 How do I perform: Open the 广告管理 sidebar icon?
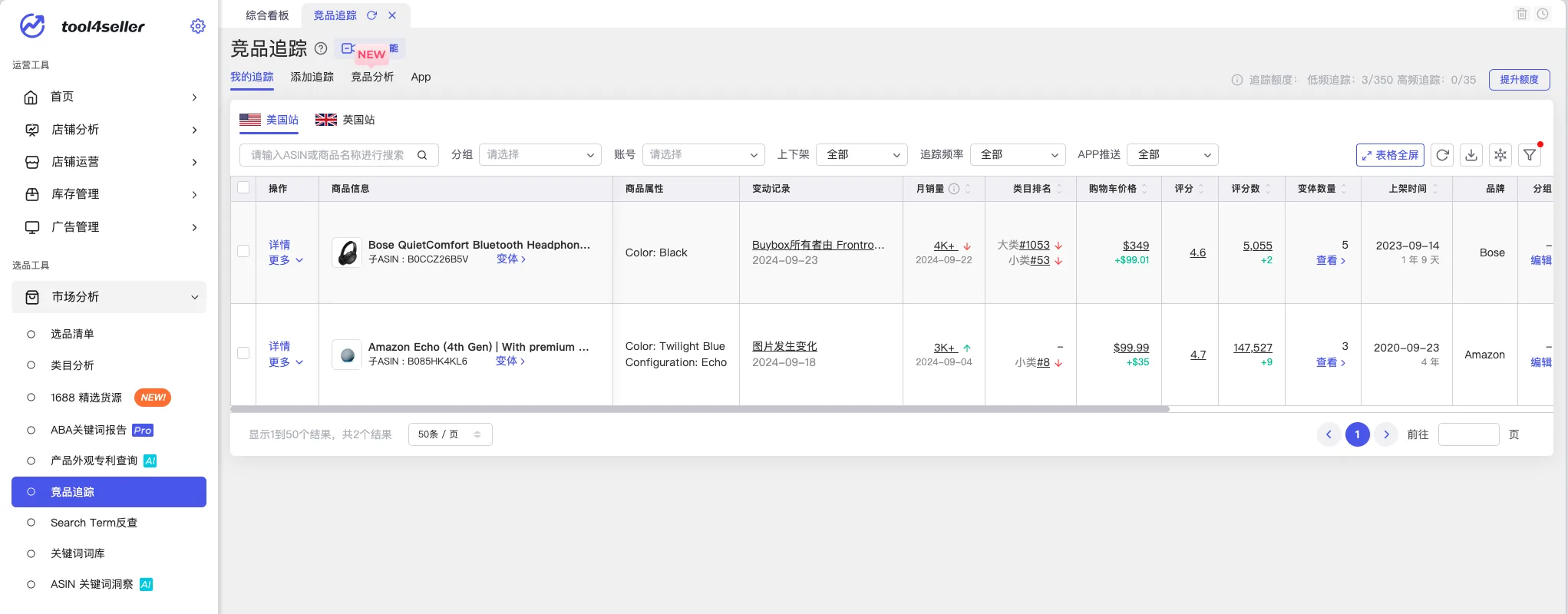pyautogui.click(x=32, y=227)
